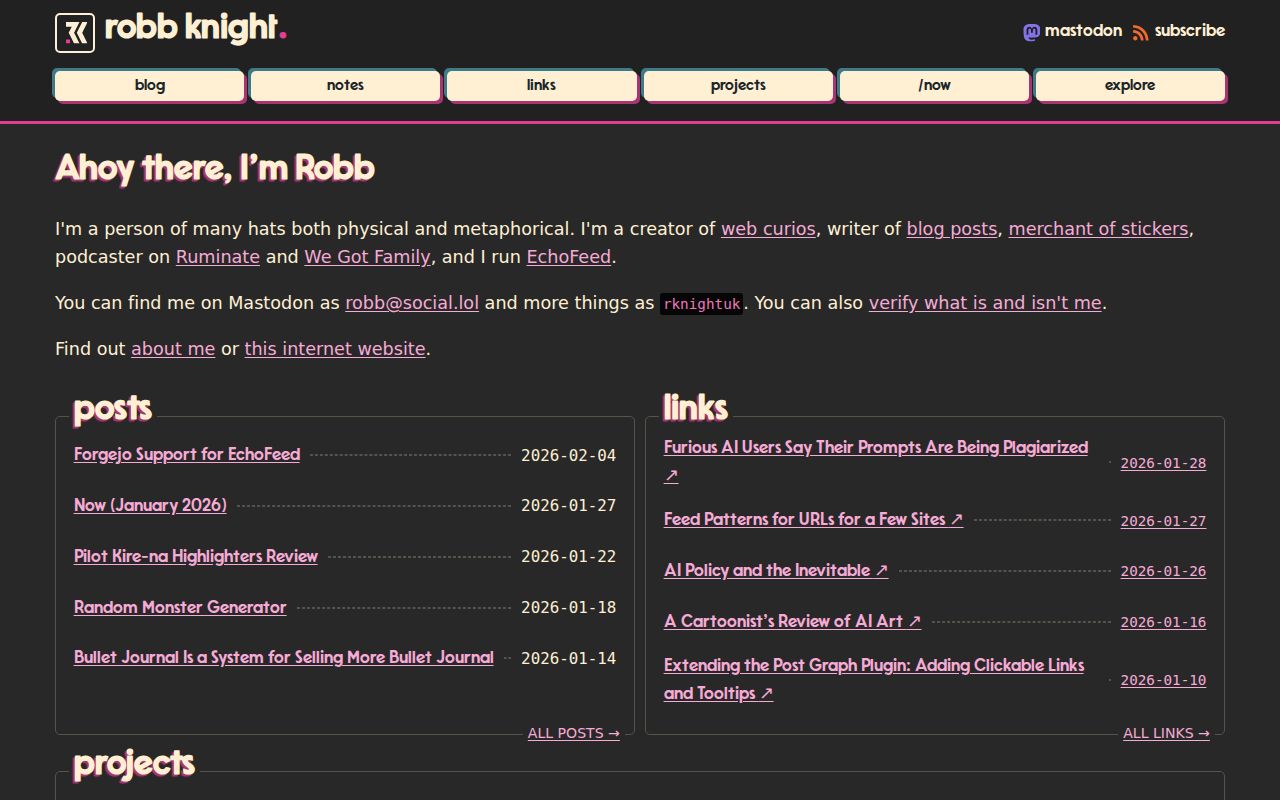The image size is (1280, 800).
Task: Open the EchoFeed link in the intro text
Action: pos(568,257)
